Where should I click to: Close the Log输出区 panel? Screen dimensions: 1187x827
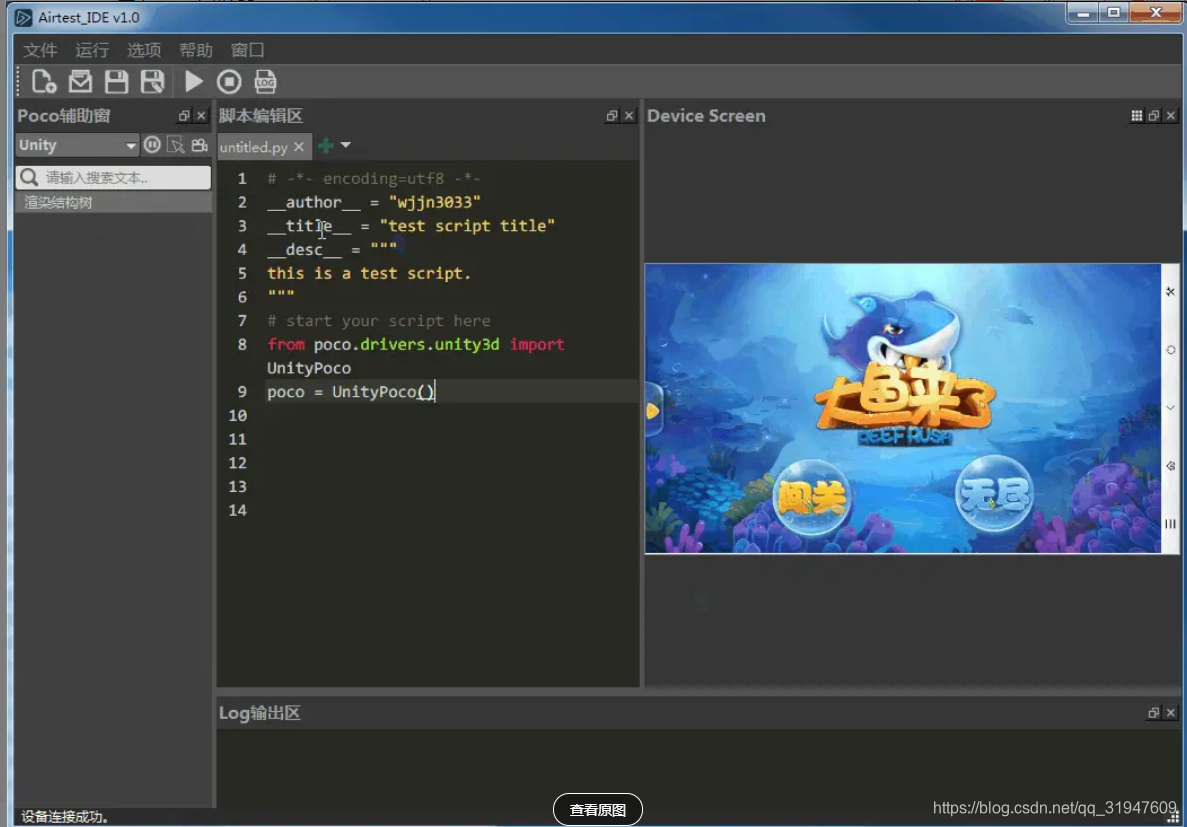tap(1171, 713)
